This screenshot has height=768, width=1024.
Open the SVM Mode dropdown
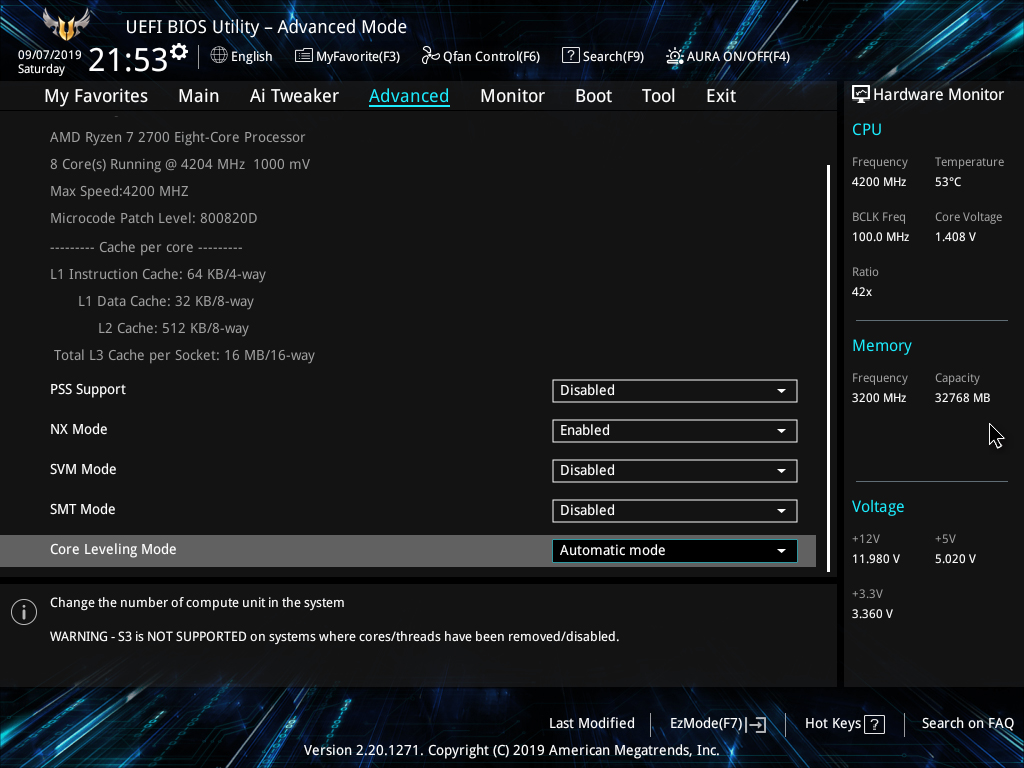tap(675, 470)
